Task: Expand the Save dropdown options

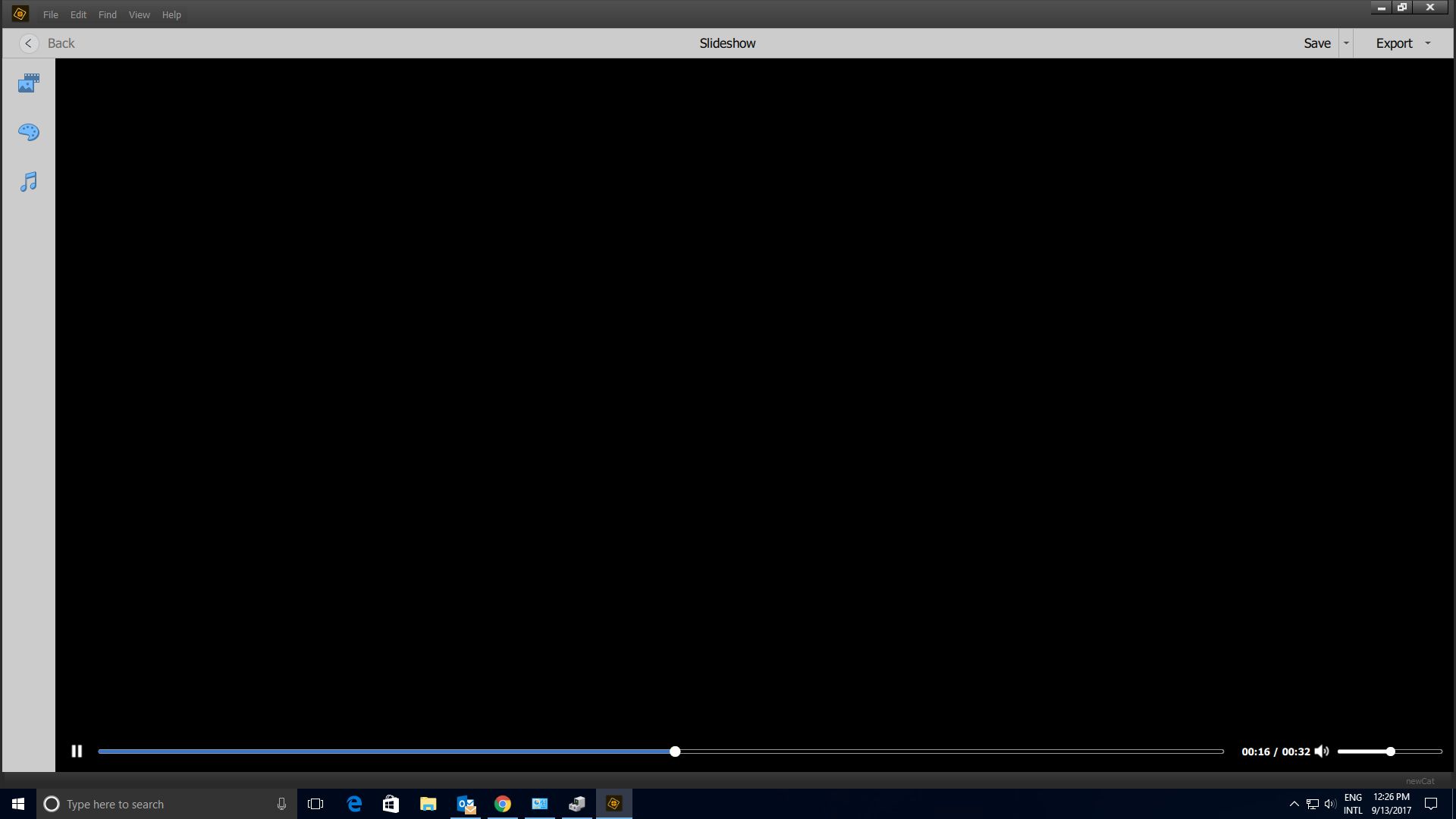Action: [x=1346, y=43]
